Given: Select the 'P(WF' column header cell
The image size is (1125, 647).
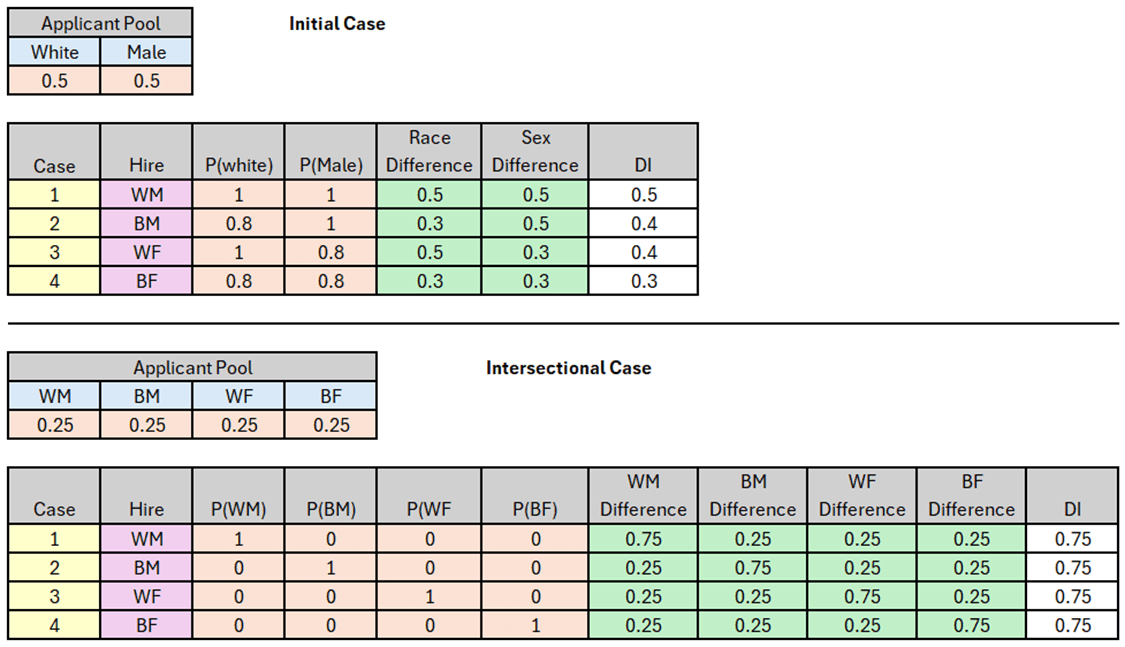Looking at the screenshot, I should (429, 509).
